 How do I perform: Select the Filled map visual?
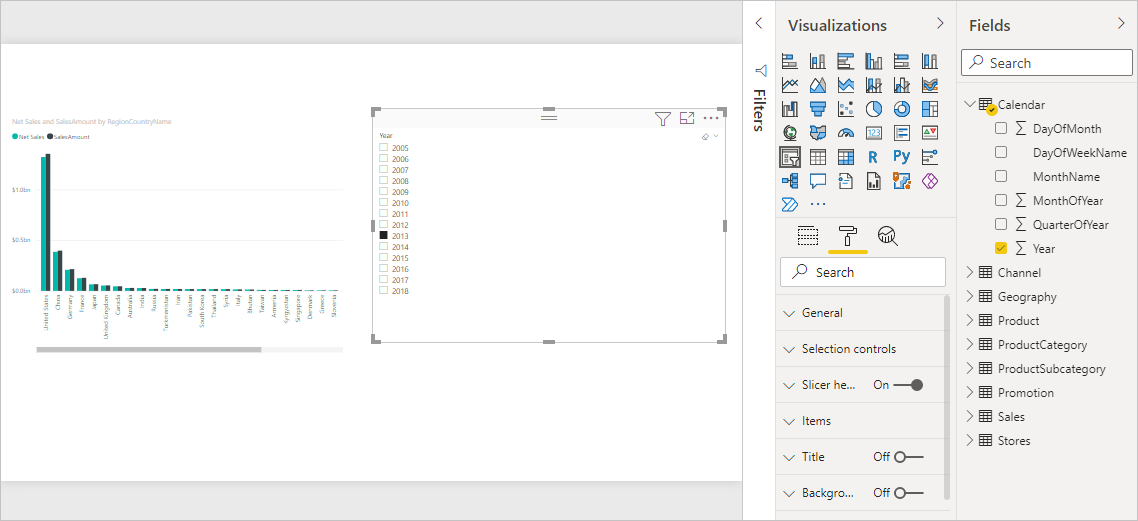tap(817, 133)
